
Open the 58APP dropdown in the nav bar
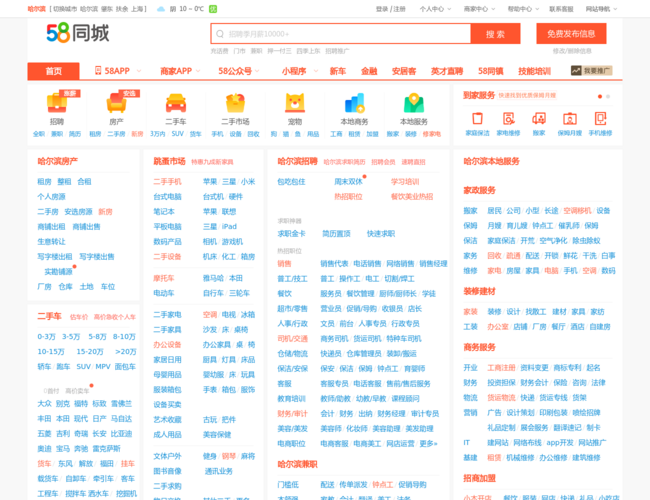click(x=118, y=71)
